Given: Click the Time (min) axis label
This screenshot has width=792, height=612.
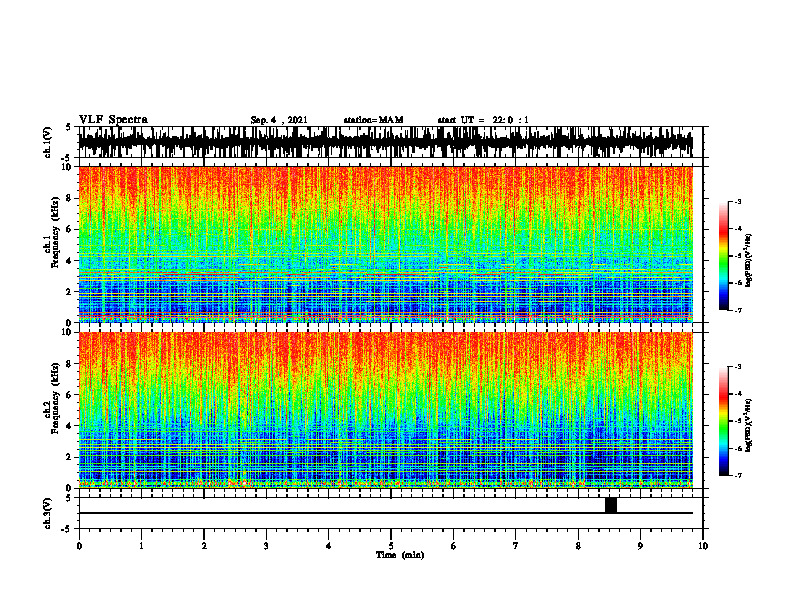Looking at the screenshot, I should tap(400, 555).
